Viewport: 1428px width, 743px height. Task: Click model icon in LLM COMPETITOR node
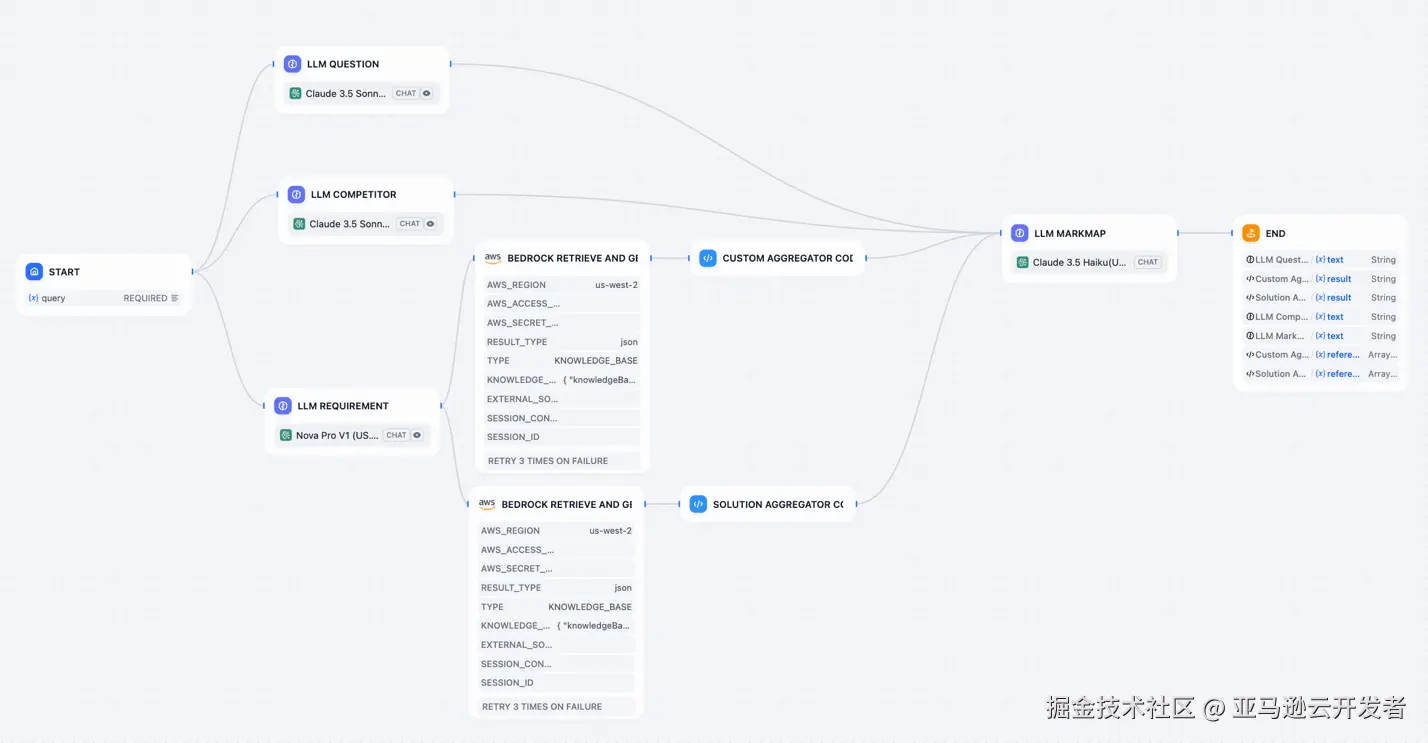tap(299, 224)
